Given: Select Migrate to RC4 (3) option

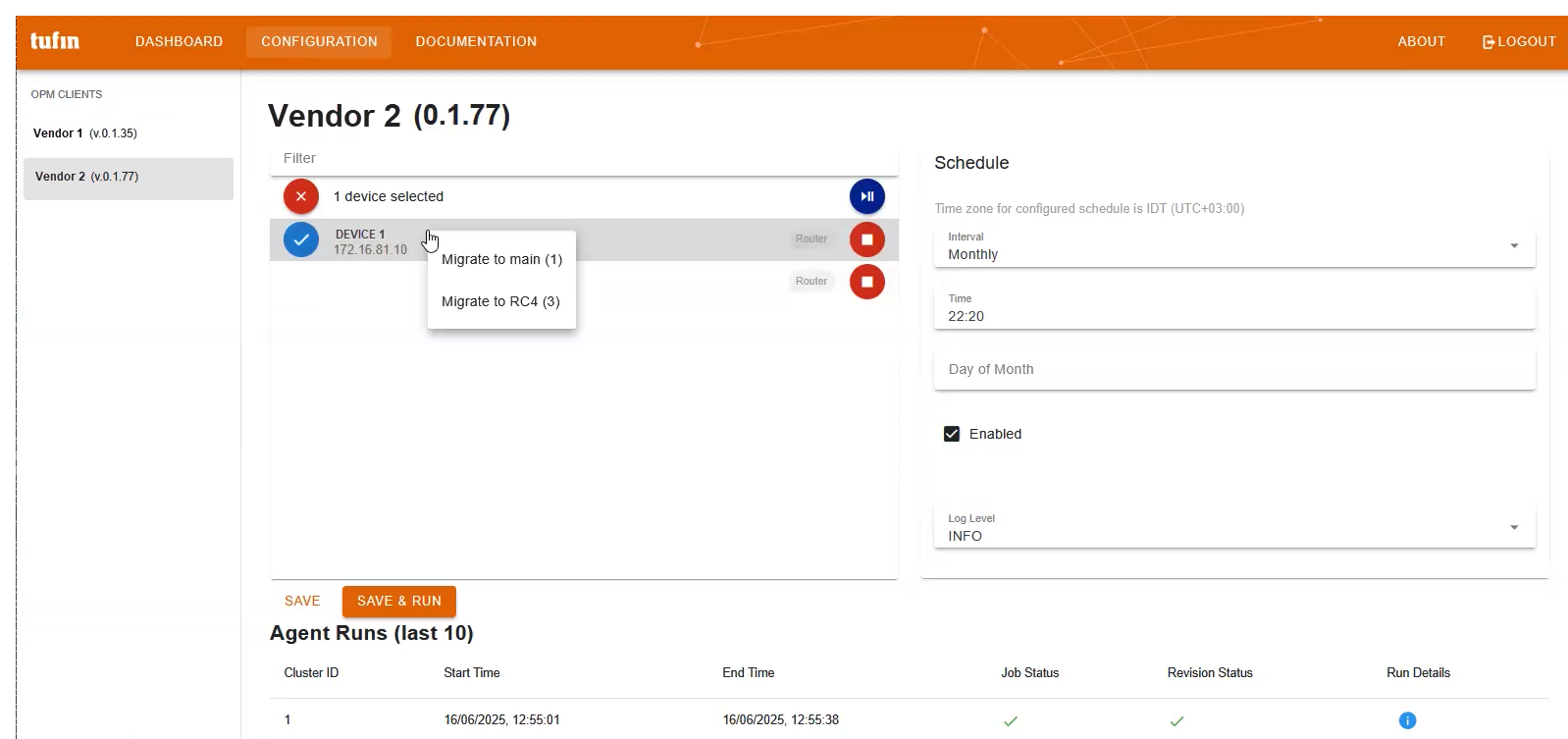Looking at the screenshot, I should tap(500, 301).
